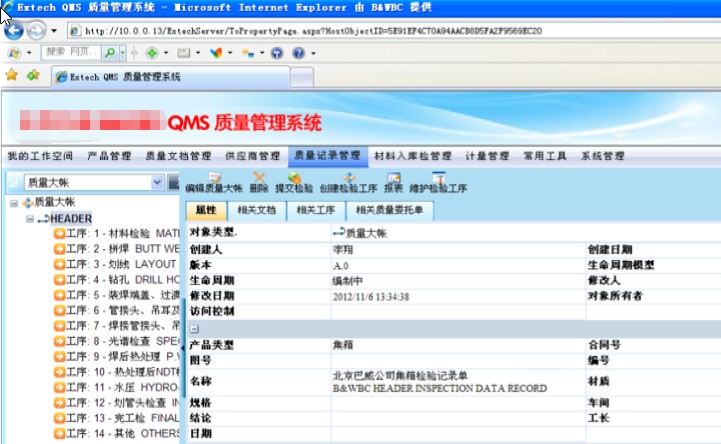The width and height of the screenshot is (721, 444).
Task: Click 编辑质量大帐 toolbar button
Action: click(214, 183)
